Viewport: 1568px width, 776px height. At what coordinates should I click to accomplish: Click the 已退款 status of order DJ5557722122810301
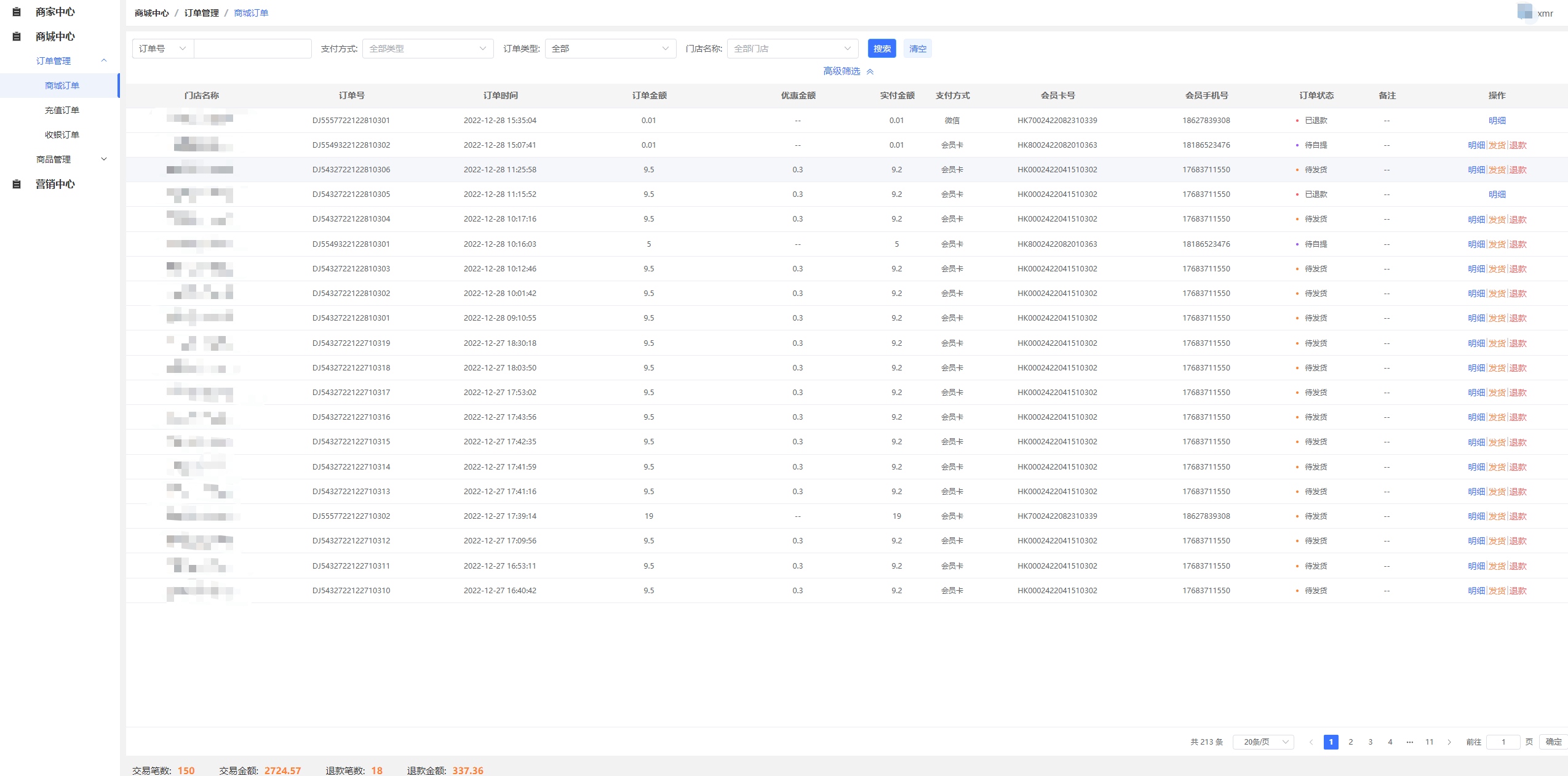tap(1315, 120)
